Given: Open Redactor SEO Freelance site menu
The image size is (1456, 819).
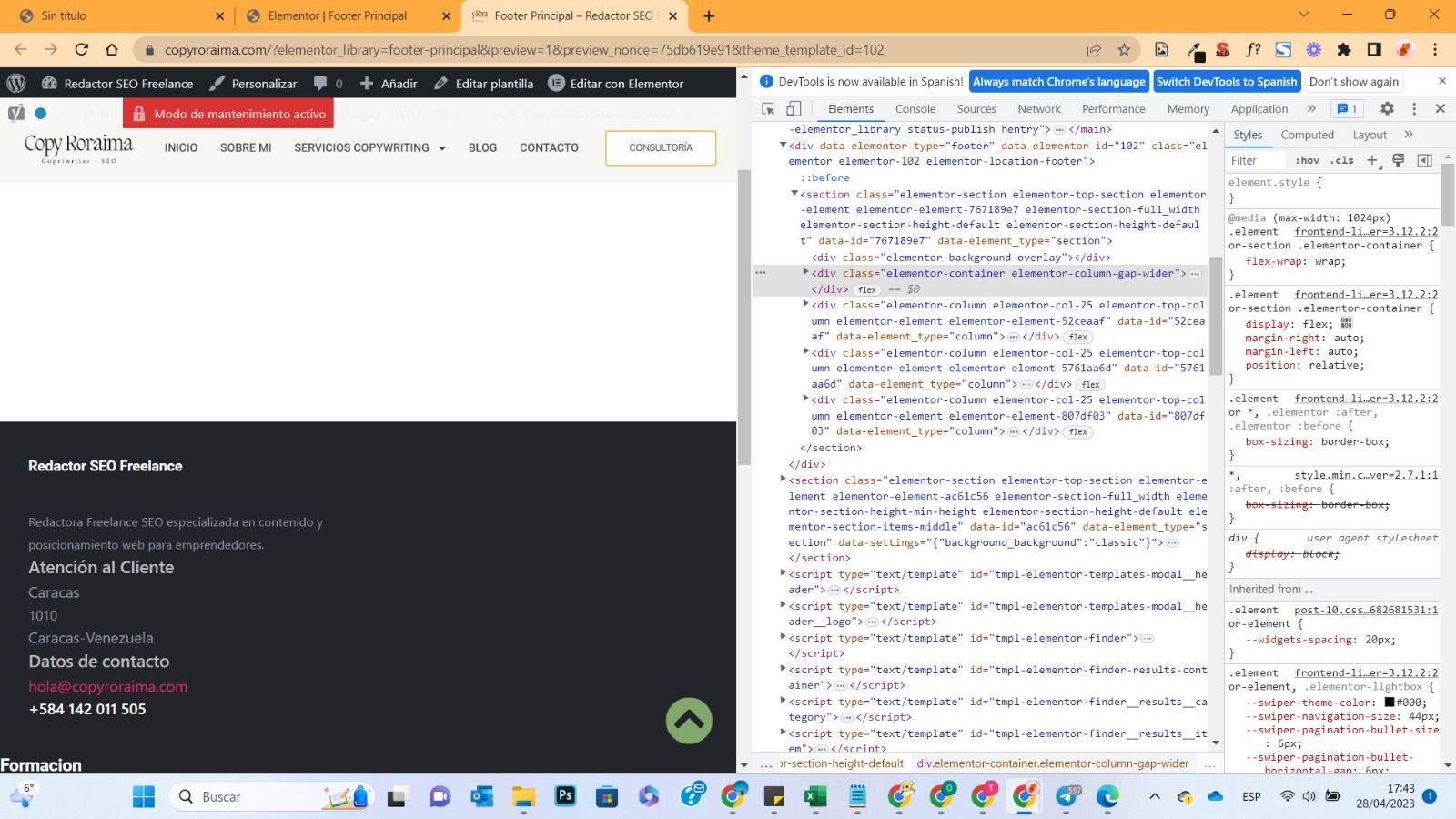Looking at the screenshot, I should [x=117, y=83].
